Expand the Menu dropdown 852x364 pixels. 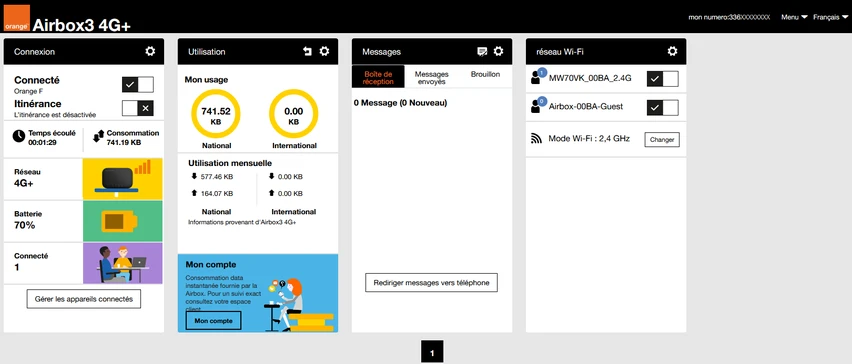pyautogui.click(x=794, y=17)
